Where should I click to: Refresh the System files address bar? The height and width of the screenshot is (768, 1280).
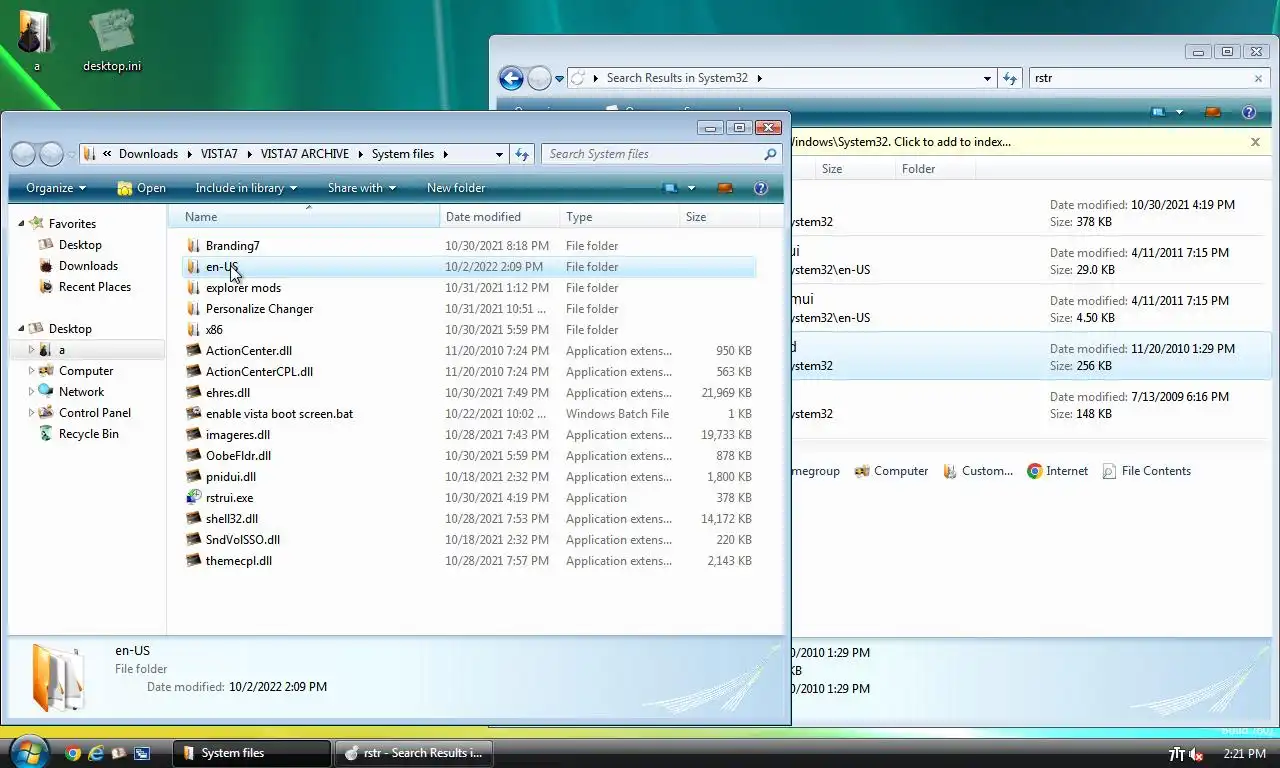pos(521,154)
